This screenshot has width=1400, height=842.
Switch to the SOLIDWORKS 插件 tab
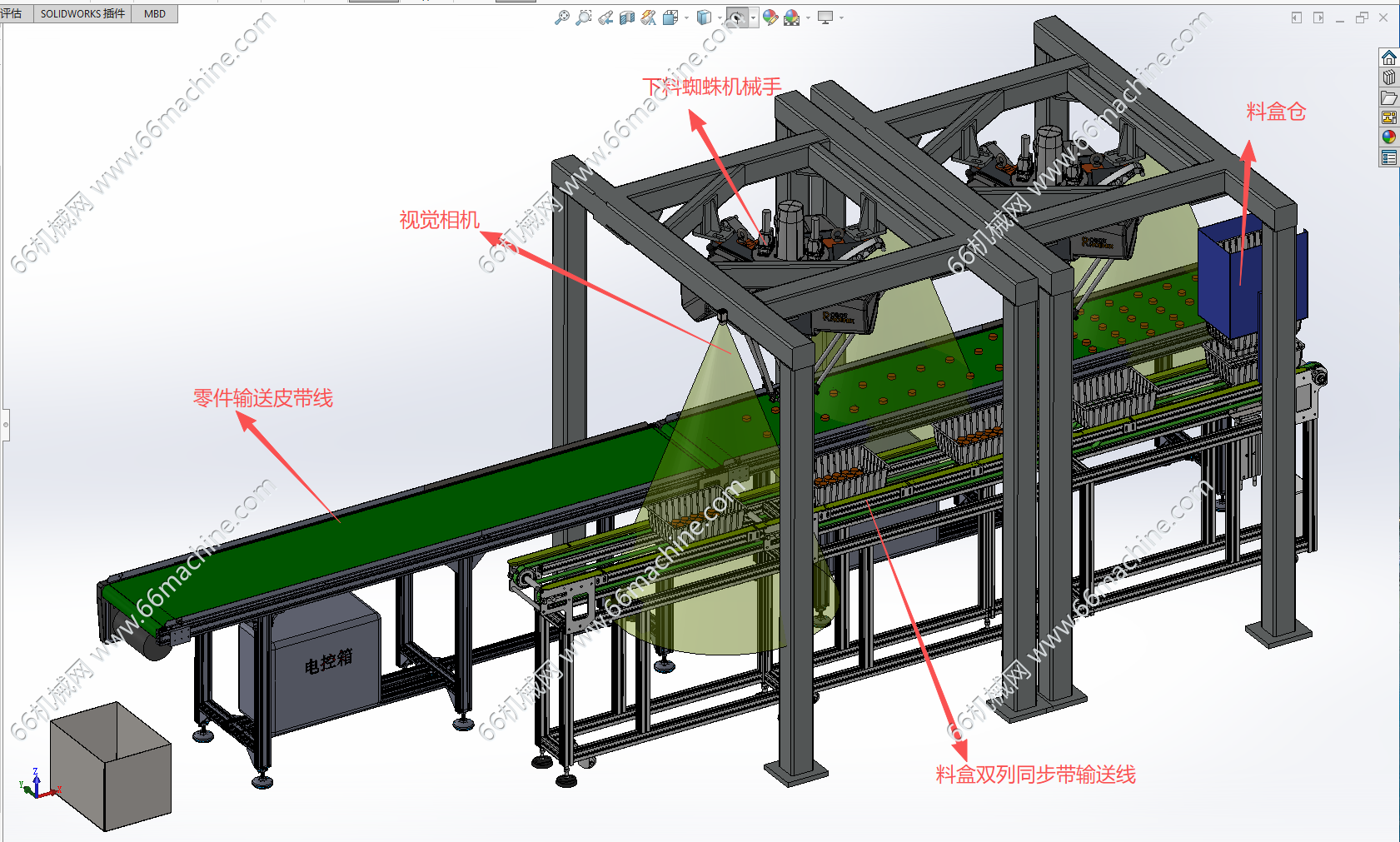(x=82, y=14)
